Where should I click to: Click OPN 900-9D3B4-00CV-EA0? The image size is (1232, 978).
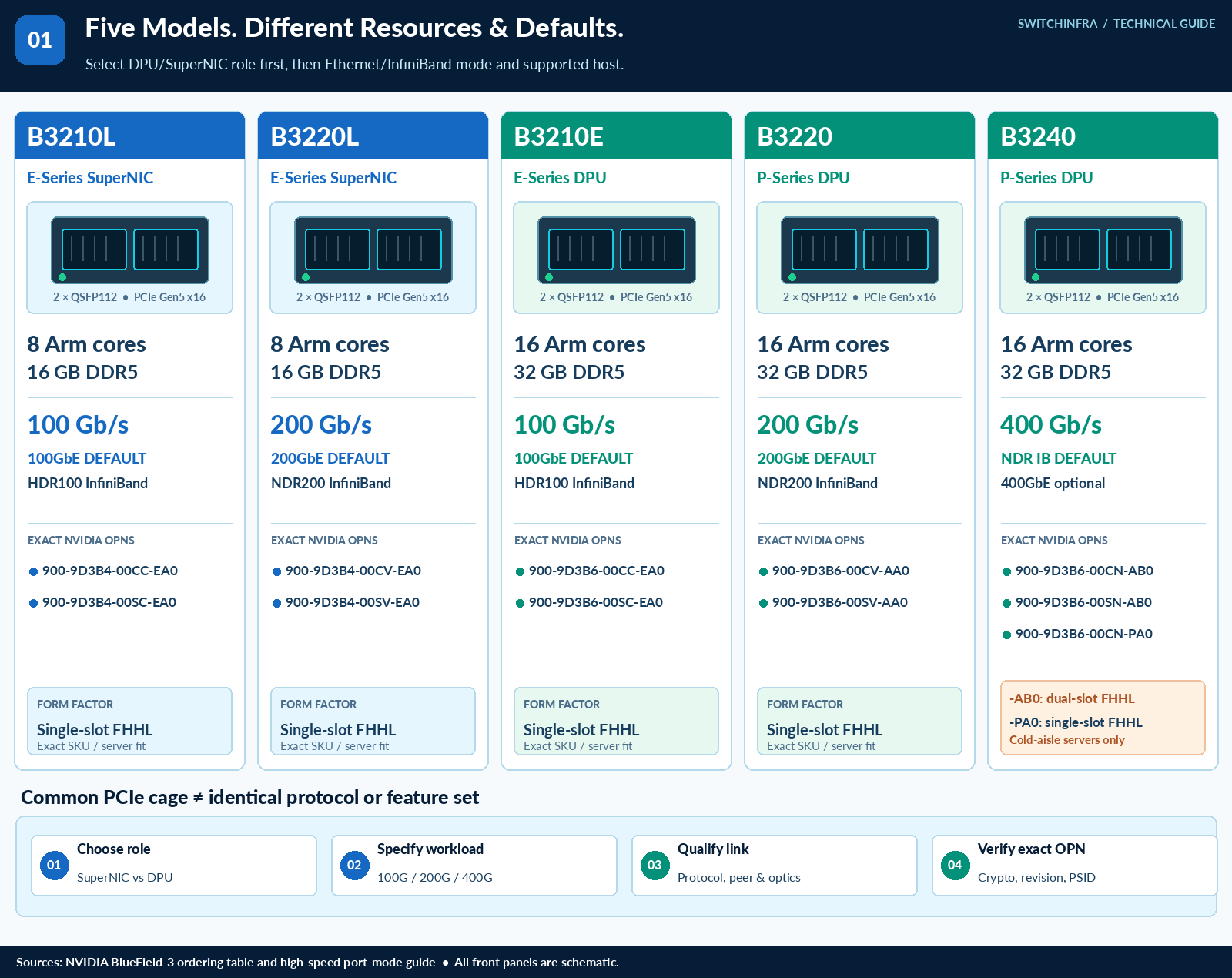[x=353, y=571]
